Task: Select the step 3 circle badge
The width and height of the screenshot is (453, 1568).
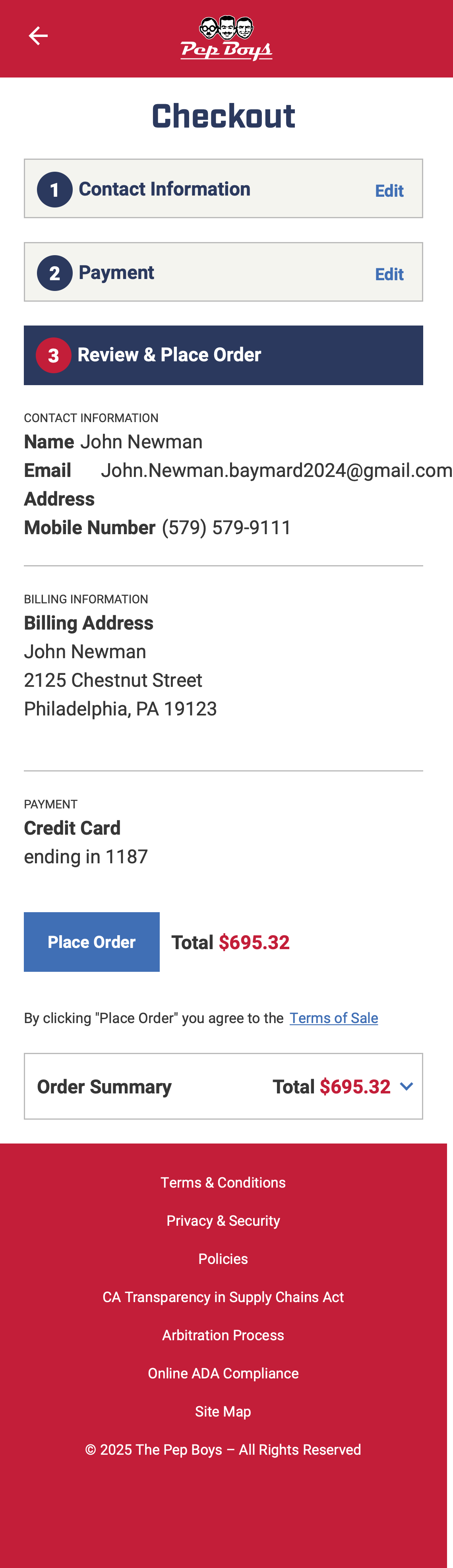Action: pos(54,355)
